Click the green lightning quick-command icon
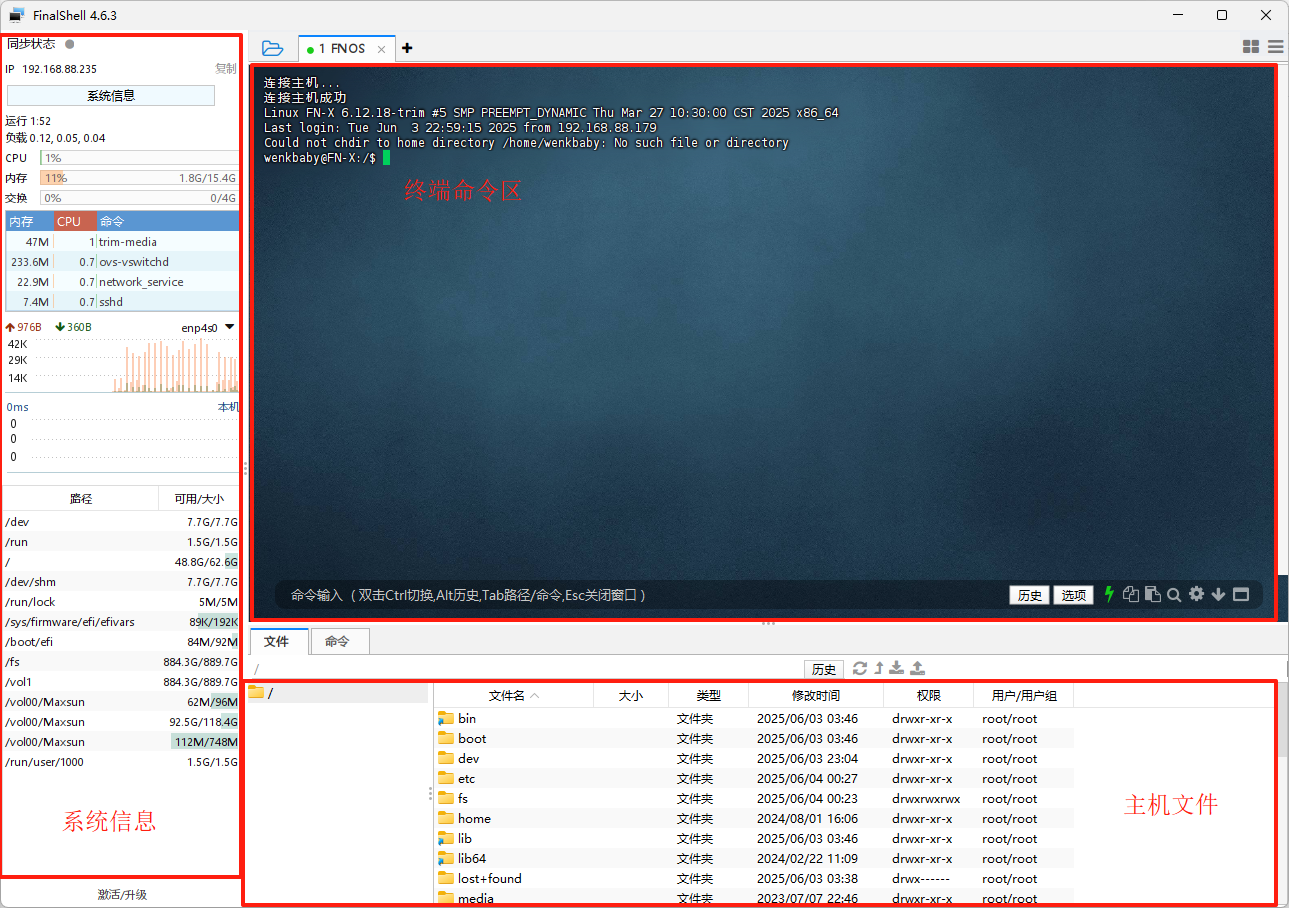The height and width of the screenshot is (908, 1289). (x=1109, y=594)
